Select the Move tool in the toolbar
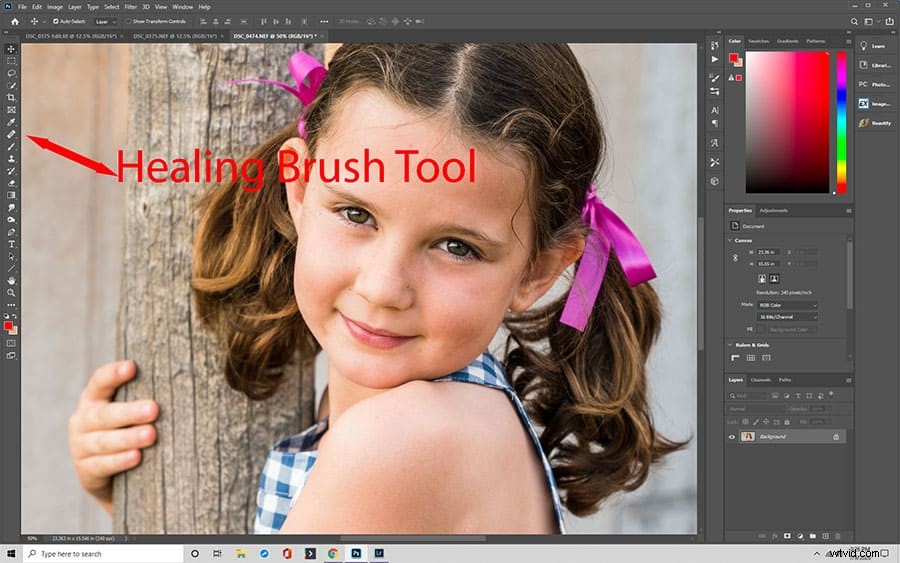This screenshot has width=900, height=563. pos(11,49)
